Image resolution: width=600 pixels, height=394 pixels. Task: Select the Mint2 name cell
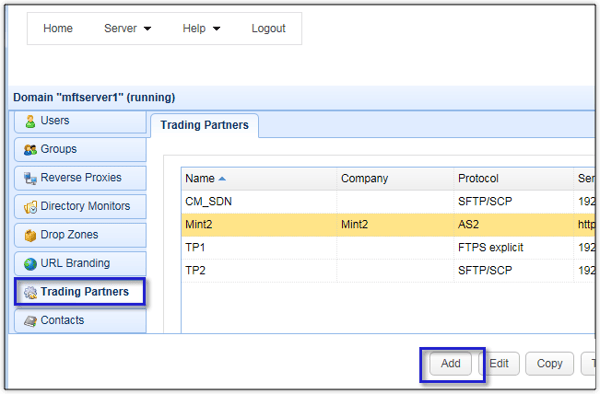[x=259, y=225]
